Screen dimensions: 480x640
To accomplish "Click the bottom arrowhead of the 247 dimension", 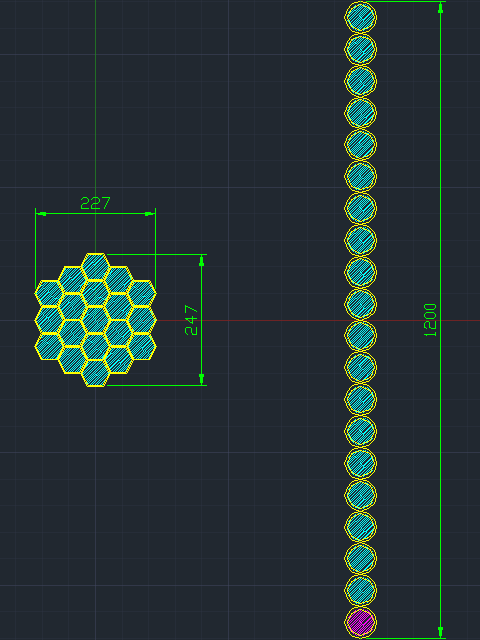I will coord(201,379).
